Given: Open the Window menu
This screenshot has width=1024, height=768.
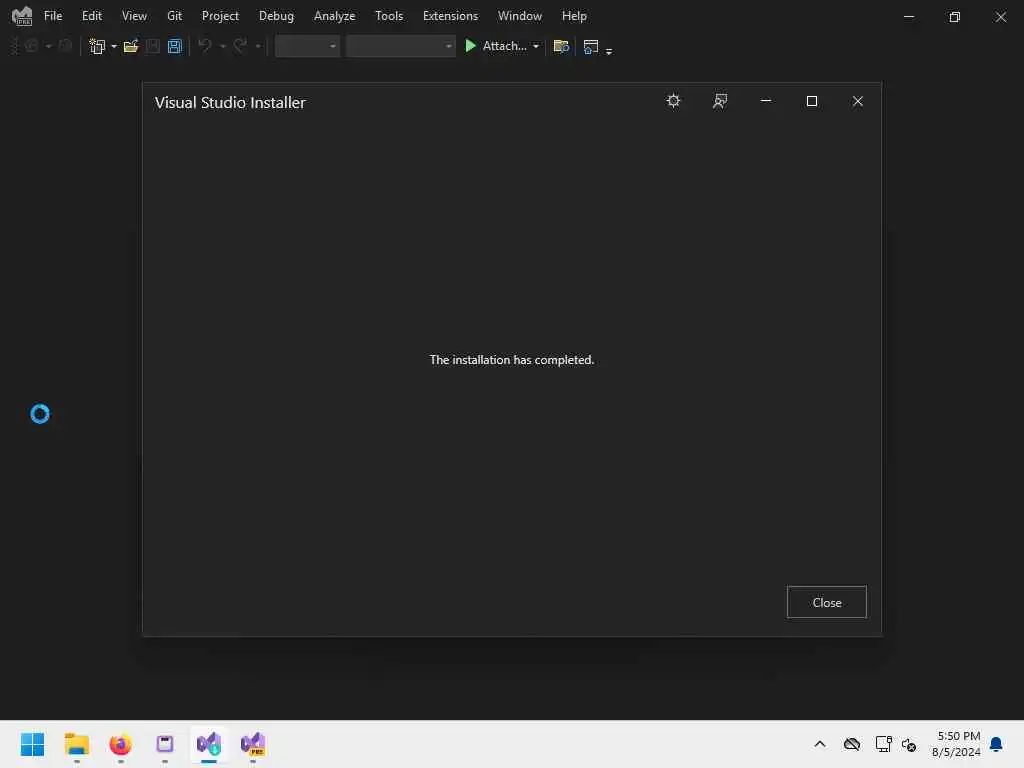Looking at the screenshot, I should pyautogui.click(x=519, y=16).
